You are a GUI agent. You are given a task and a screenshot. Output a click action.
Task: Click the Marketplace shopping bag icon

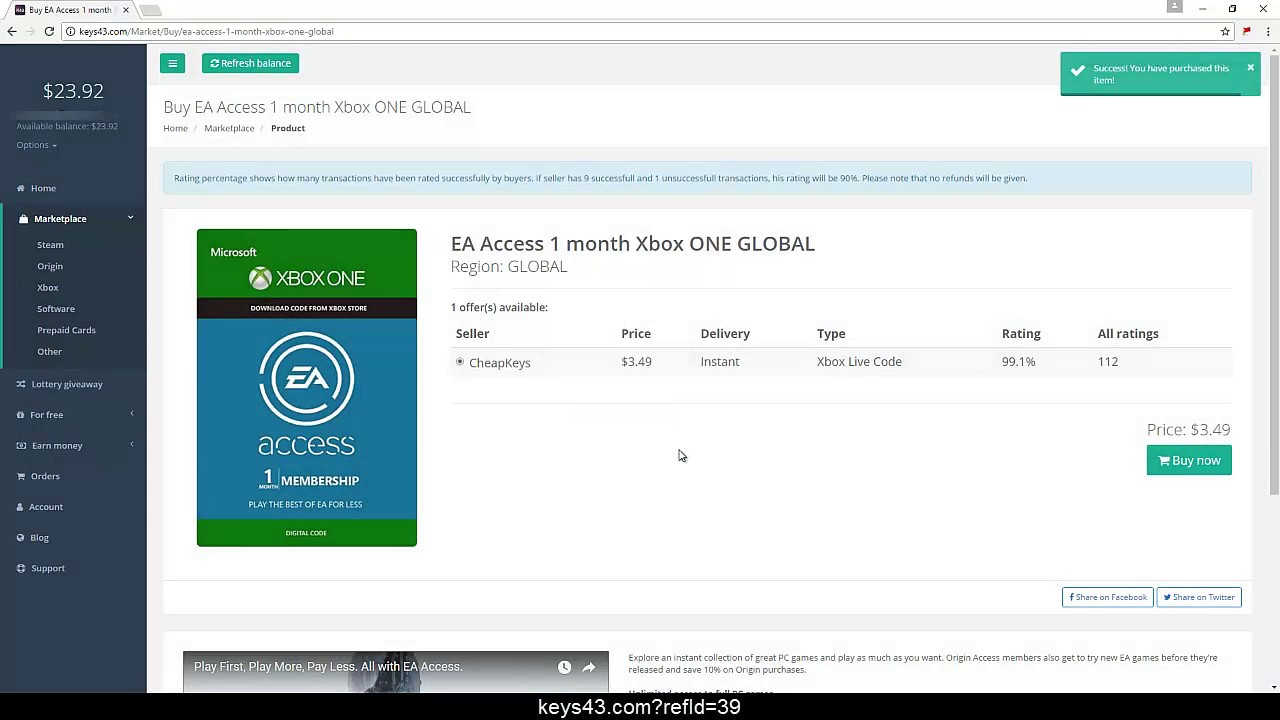pos(24,219)
